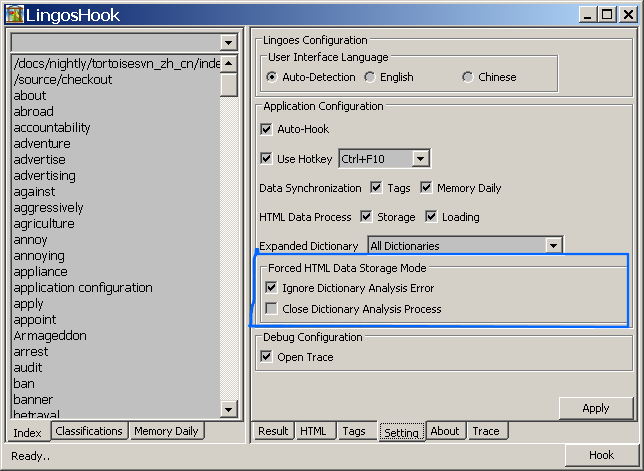Open the About tab

point(445,431)
